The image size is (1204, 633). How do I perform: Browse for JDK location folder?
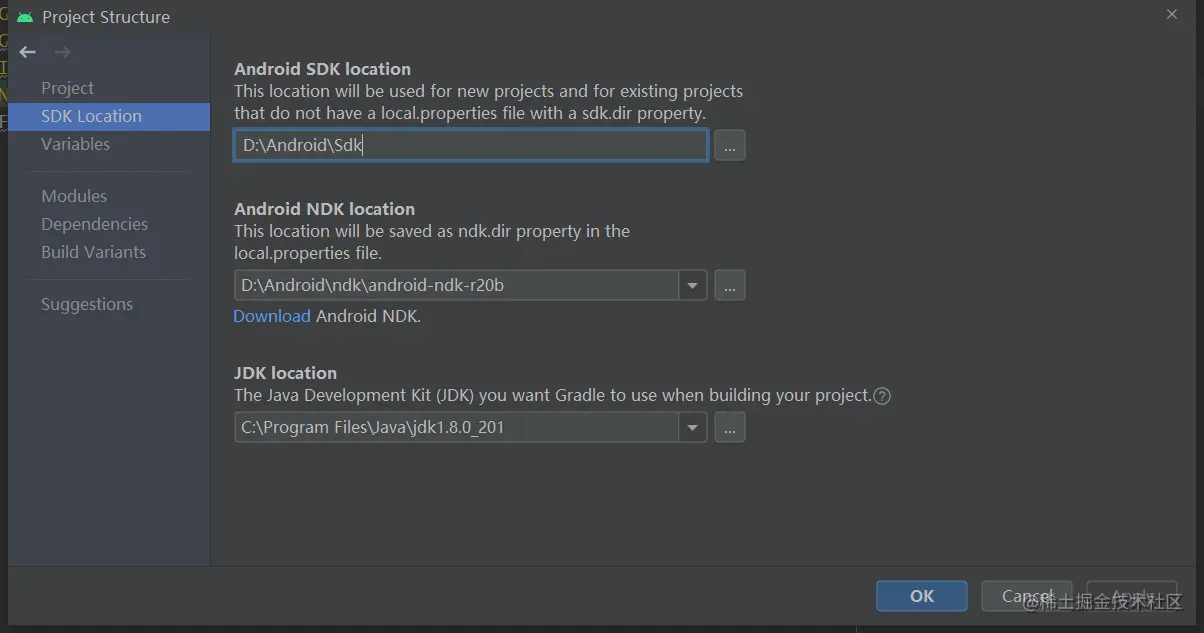click(x=730, y=428)
